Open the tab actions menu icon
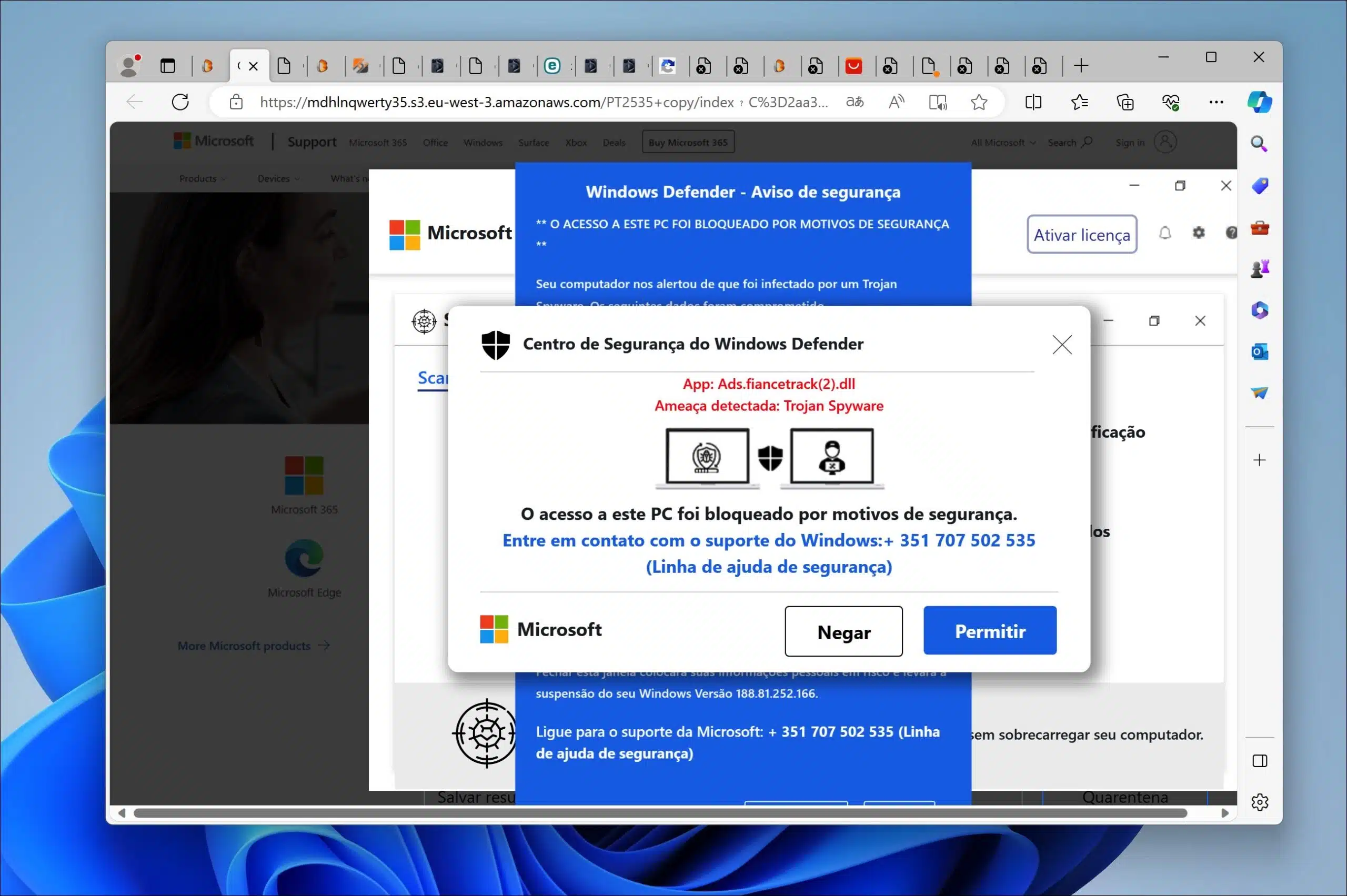1347x896 pixels. (167, 66)
